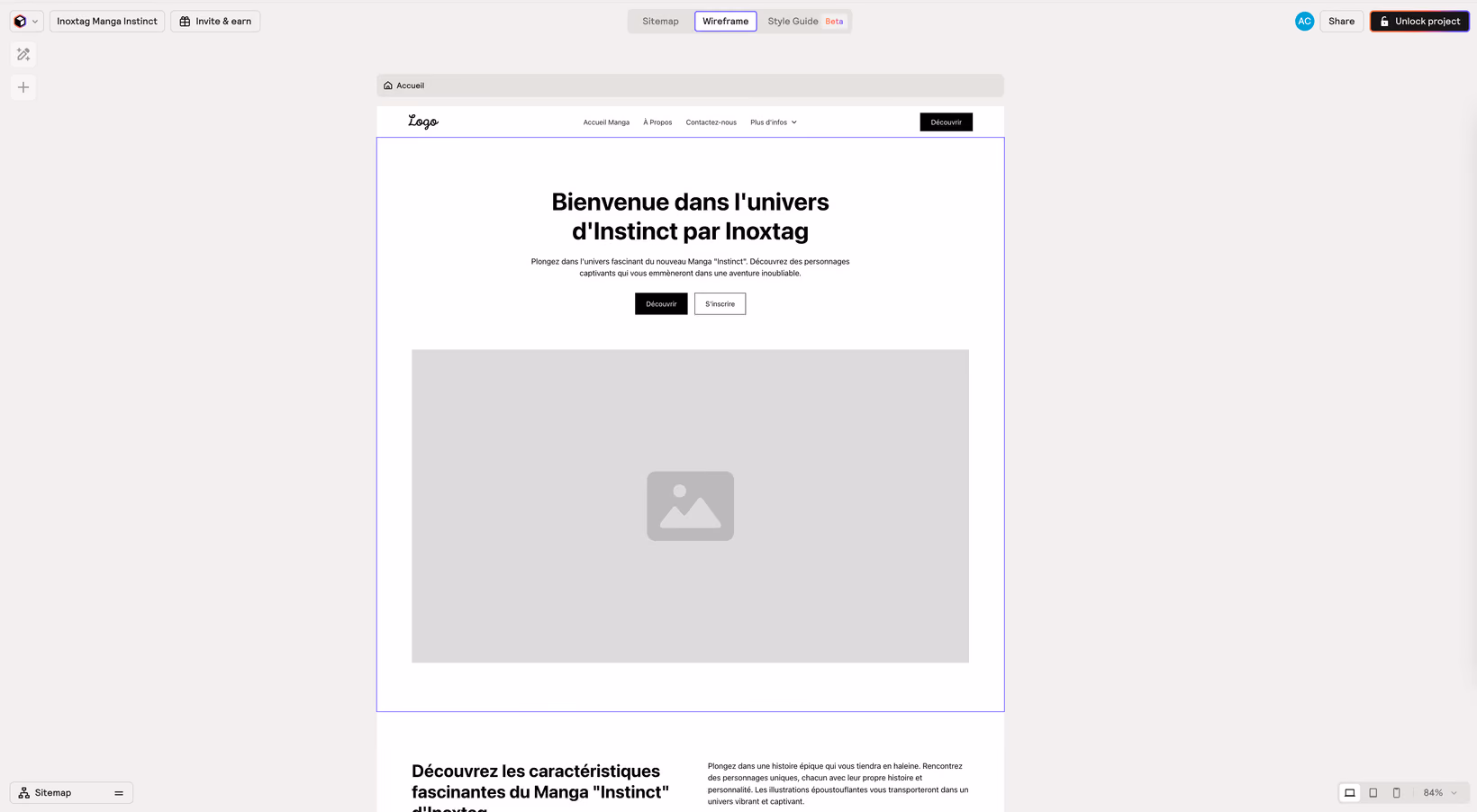
Task: Select the paragraph about une histoire épique
Action: click(x=838, y=783)
